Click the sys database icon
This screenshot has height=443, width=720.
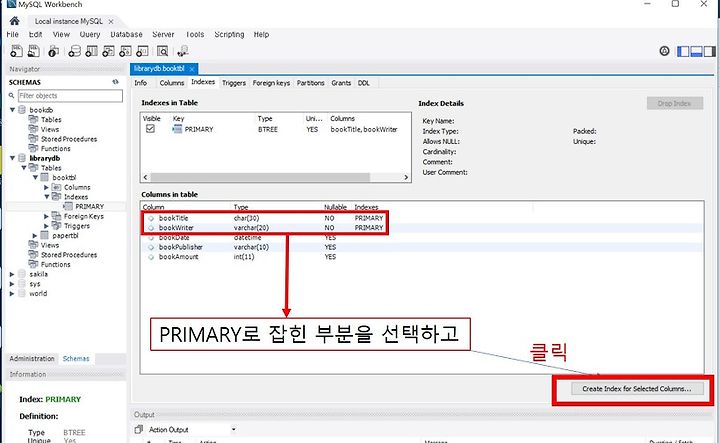point(22,284)
